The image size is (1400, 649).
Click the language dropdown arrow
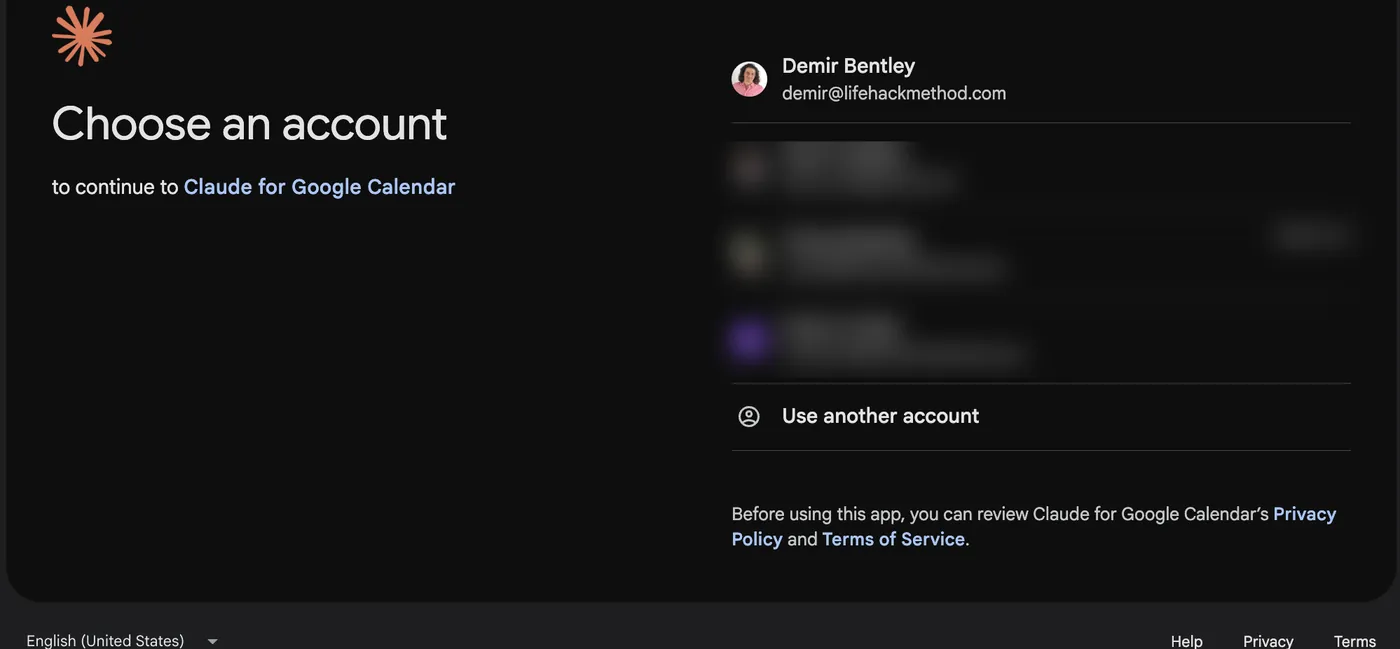pyautogui.click(x=212, y=641)
